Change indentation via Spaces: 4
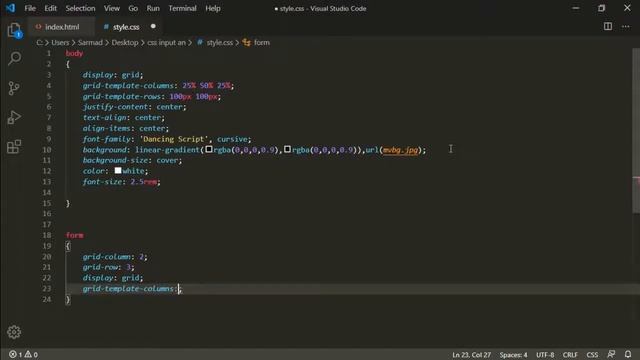The image size is (640, 360). 513,355
